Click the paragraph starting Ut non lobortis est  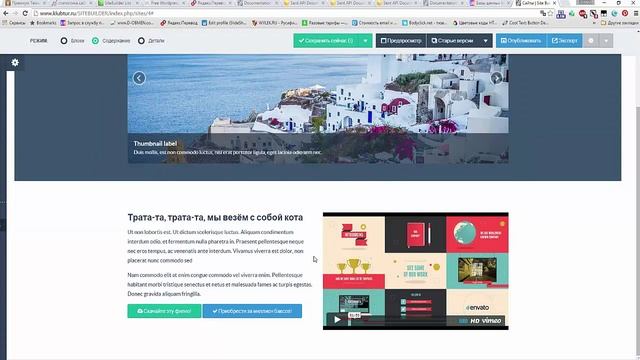[216, 246]
